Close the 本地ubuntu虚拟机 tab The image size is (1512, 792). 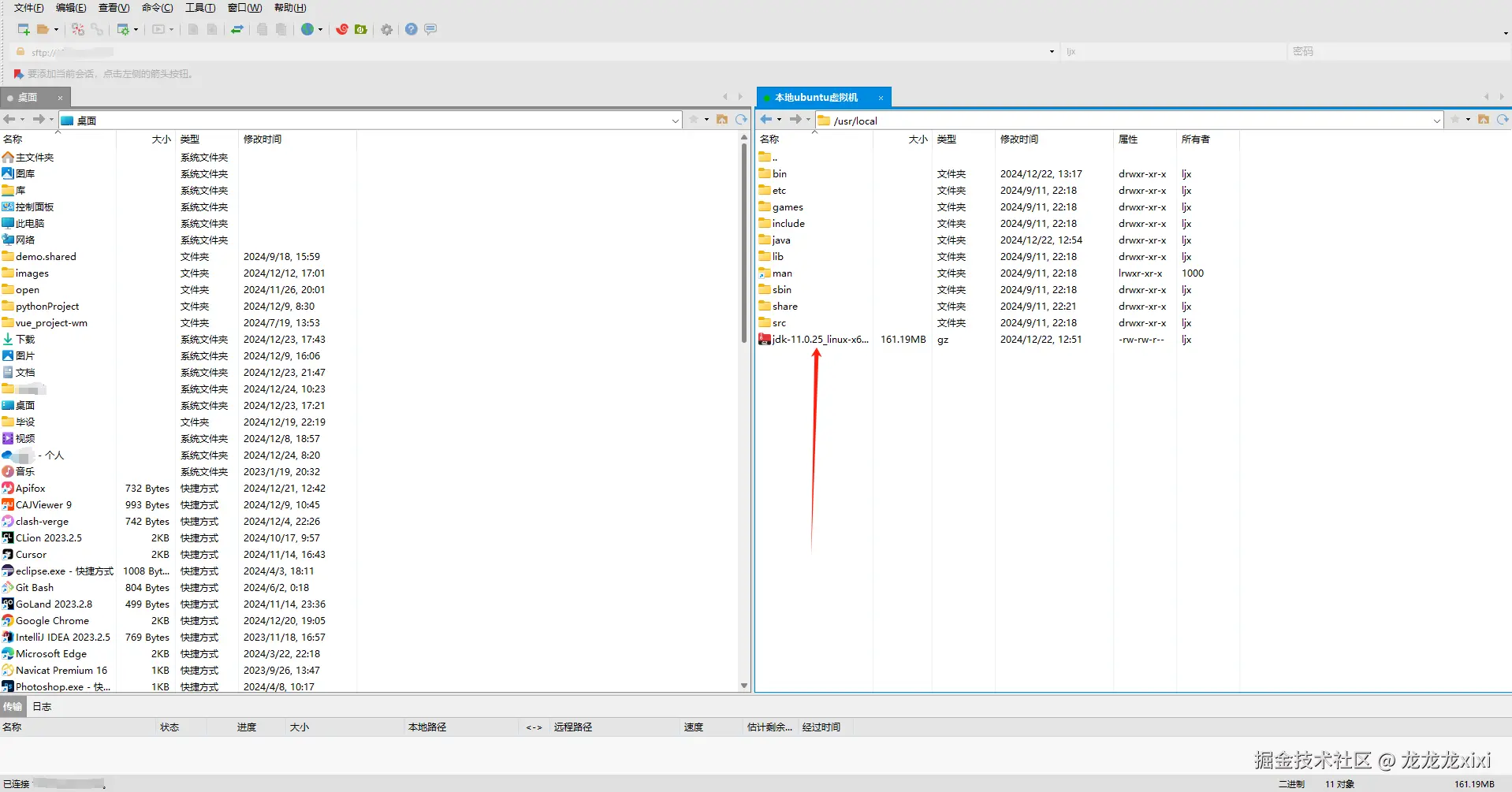point(881,99)
